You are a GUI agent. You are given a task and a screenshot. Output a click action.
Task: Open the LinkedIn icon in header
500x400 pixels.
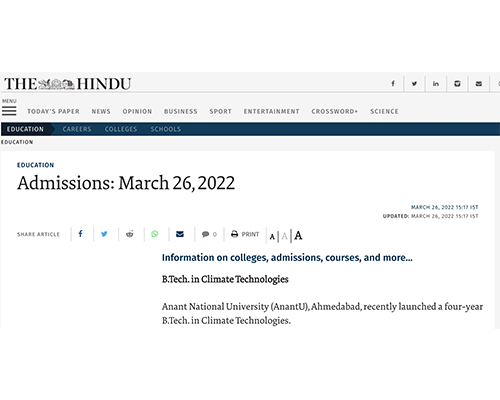tap(436, 83)
